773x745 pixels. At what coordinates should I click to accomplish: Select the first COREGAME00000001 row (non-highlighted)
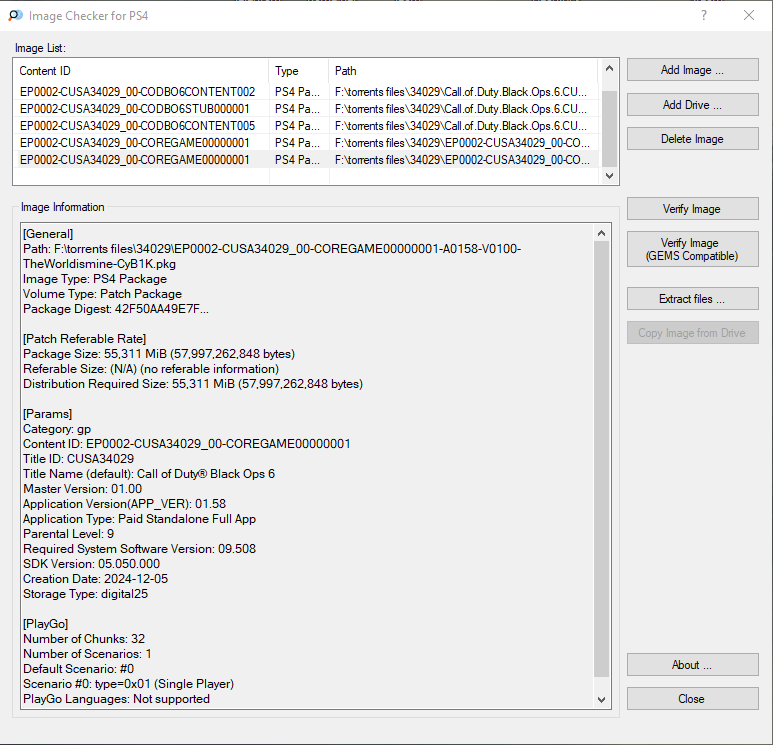[306, 143]
